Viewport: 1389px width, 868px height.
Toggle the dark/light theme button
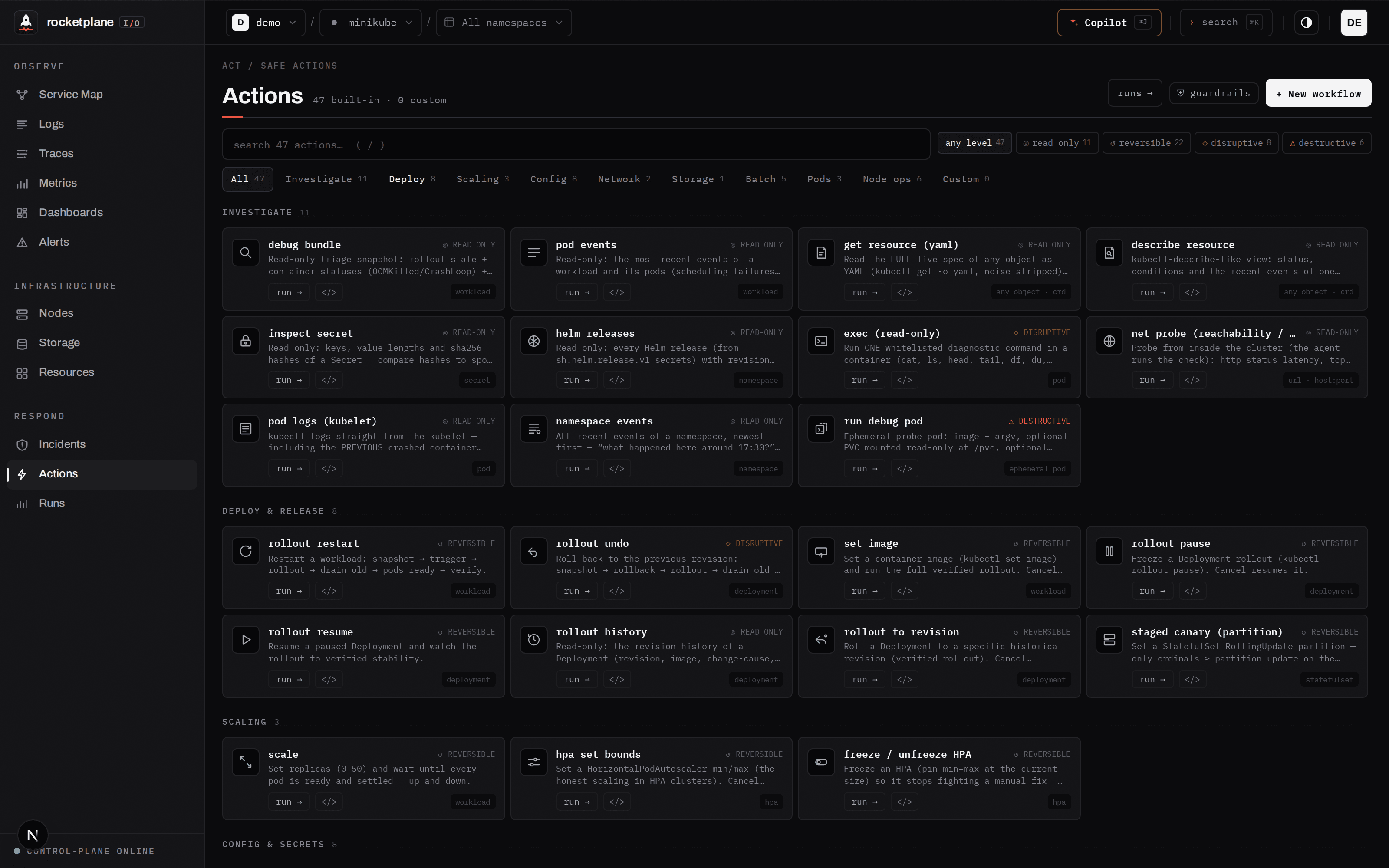(1307, 23)
